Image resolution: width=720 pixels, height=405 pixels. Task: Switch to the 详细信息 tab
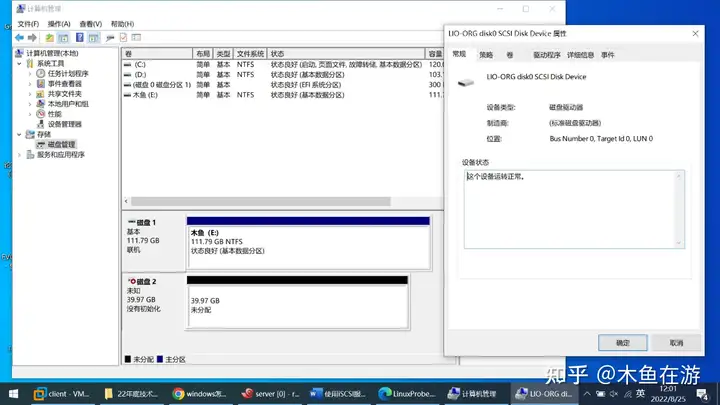(580, 55)
